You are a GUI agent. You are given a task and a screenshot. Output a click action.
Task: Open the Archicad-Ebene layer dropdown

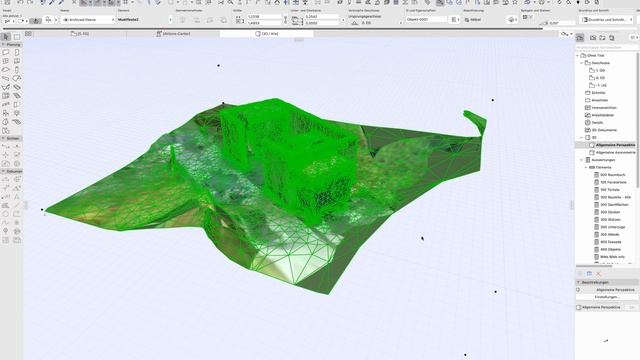coord(88,20)
